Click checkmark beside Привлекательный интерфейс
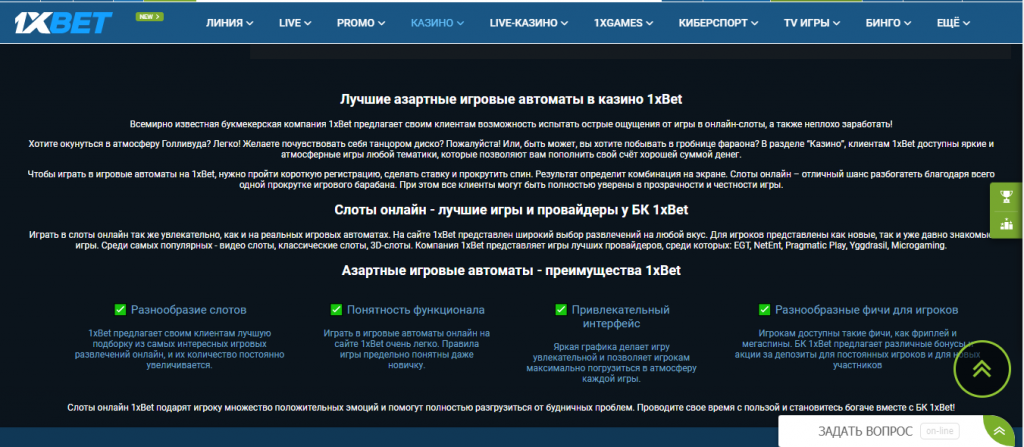The width and height of the screenshot is (1024, 447). pyautogui.click(x=560, y=310)
